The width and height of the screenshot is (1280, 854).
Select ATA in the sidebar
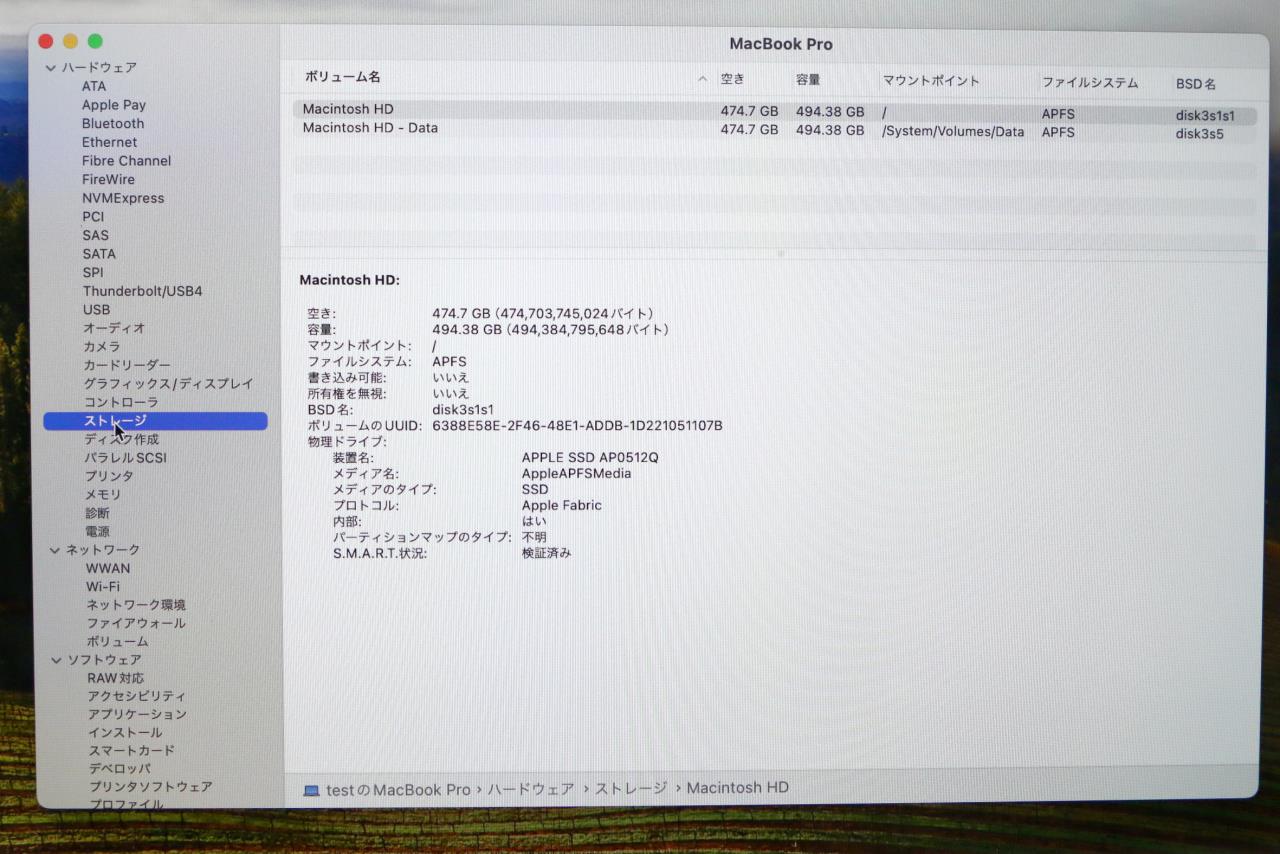coord(94,86)
